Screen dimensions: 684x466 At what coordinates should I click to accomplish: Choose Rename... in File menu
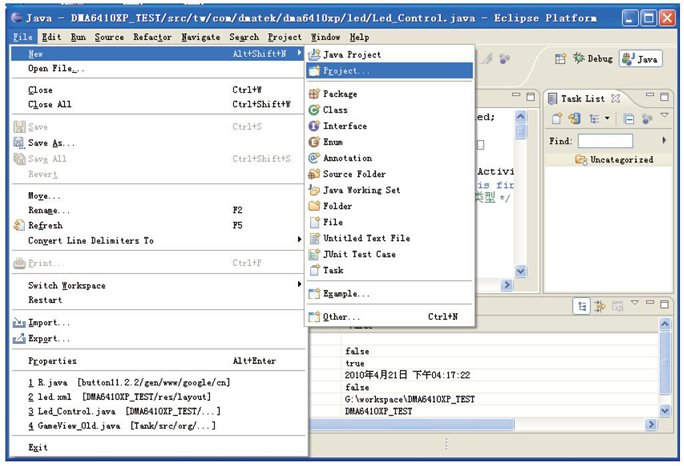pos(157,210)
